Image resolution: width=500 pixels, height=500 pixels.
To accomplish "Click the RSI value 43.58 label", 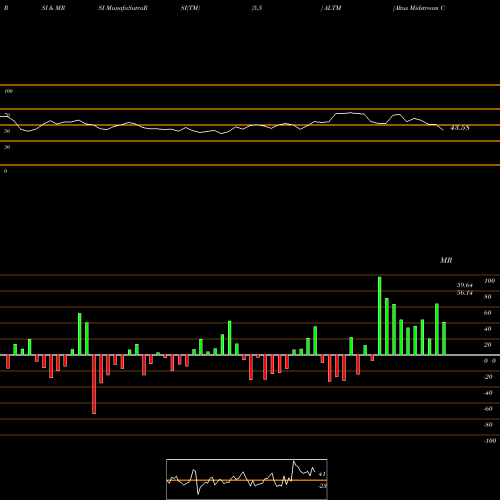I will coord(460,128).
